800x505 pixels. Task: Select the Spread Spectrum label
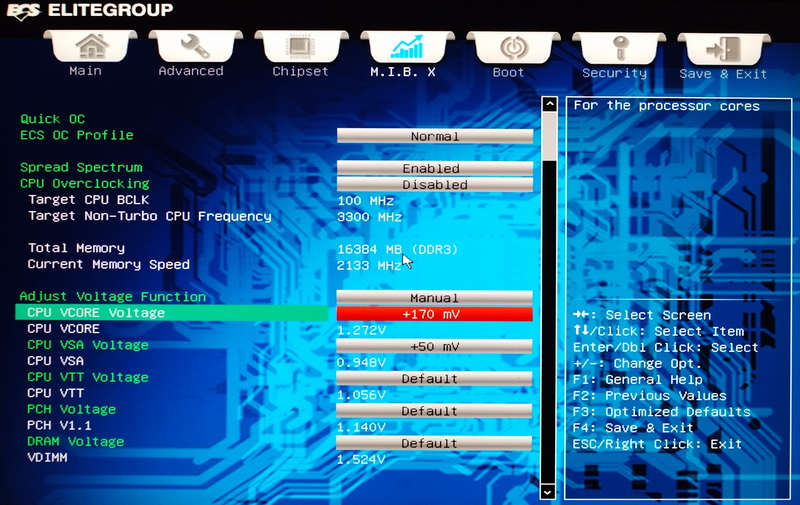[81, 167]
